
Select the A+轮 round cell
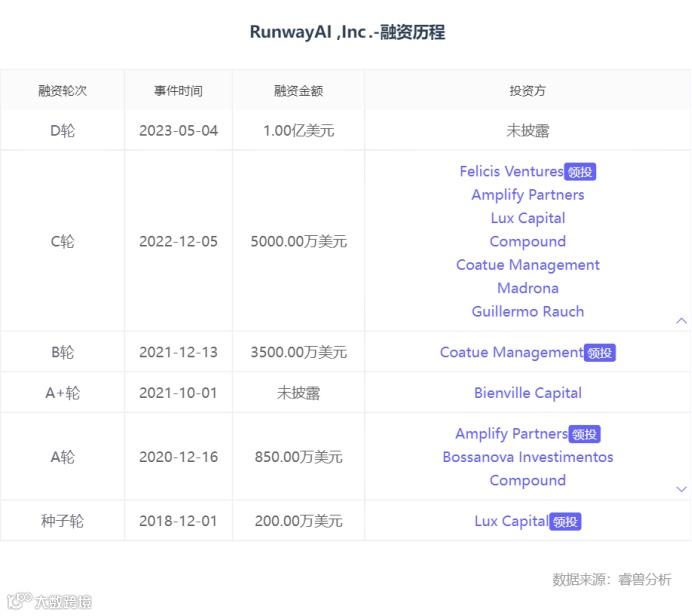(x=62, y=393)
